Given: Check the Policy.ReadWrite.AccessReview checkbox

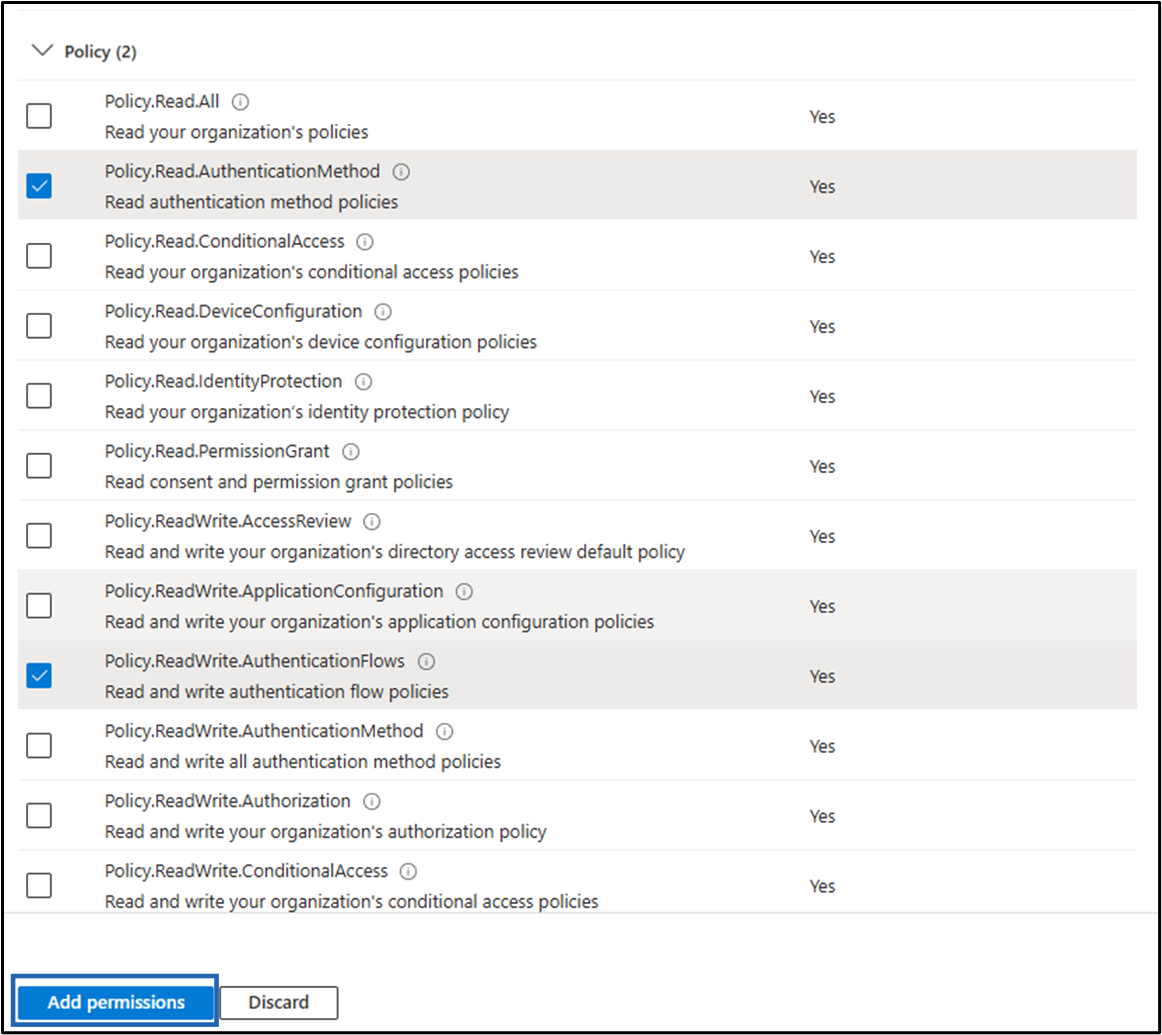Looking at the screenshot, I should (39, 535).
